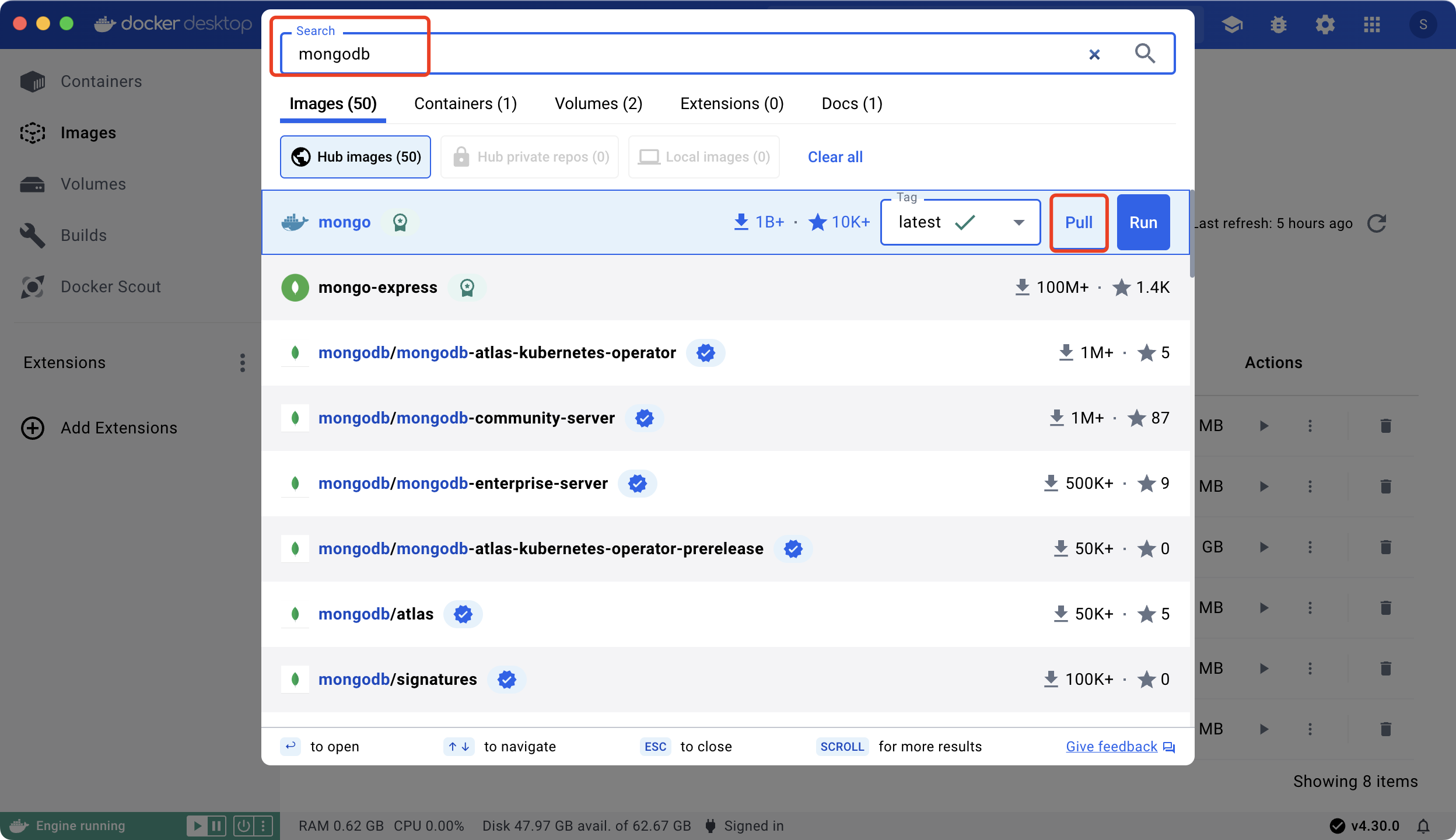Open mongodb/mongodb-enterprise-server result

[x=725, y=484]
